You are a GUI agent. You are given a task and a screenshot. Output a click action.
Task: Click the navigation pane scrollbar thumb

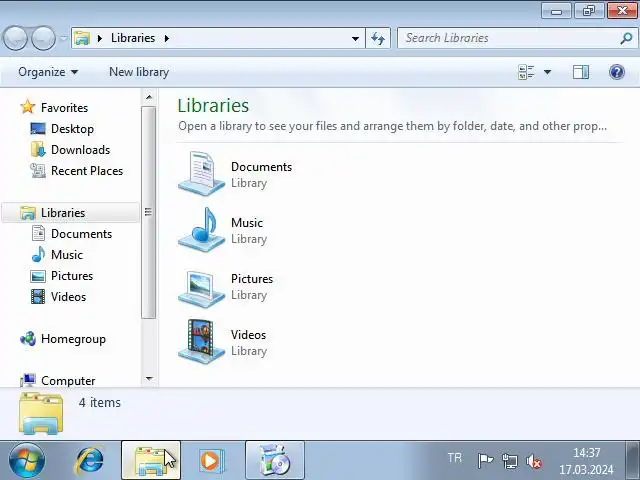click(x=149, y=212)
